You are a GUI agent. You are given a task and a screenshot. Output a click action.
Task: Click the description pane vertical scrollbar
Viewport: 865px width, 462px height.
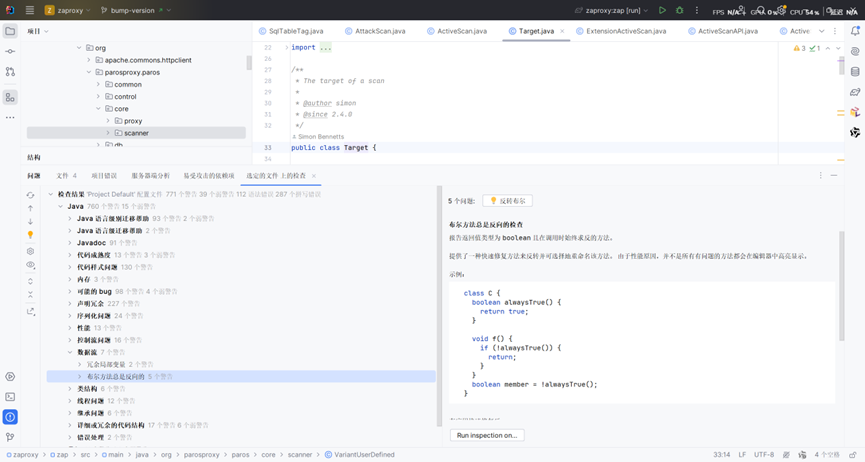(841, 286)
